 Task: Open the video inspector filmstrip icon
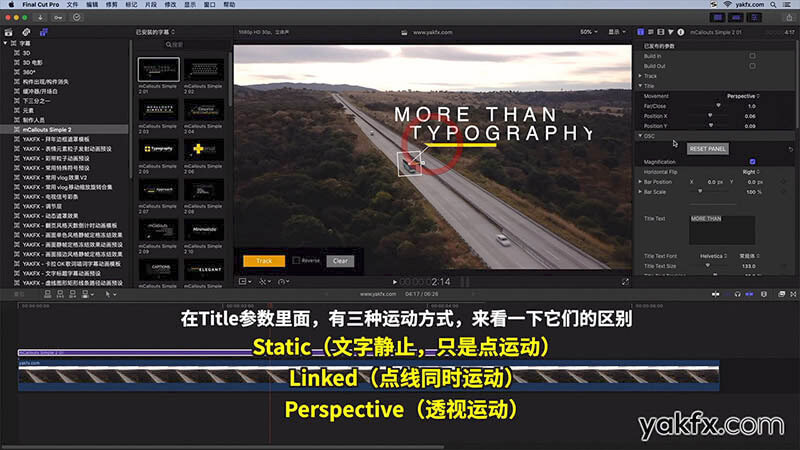(x=661, y=32)
